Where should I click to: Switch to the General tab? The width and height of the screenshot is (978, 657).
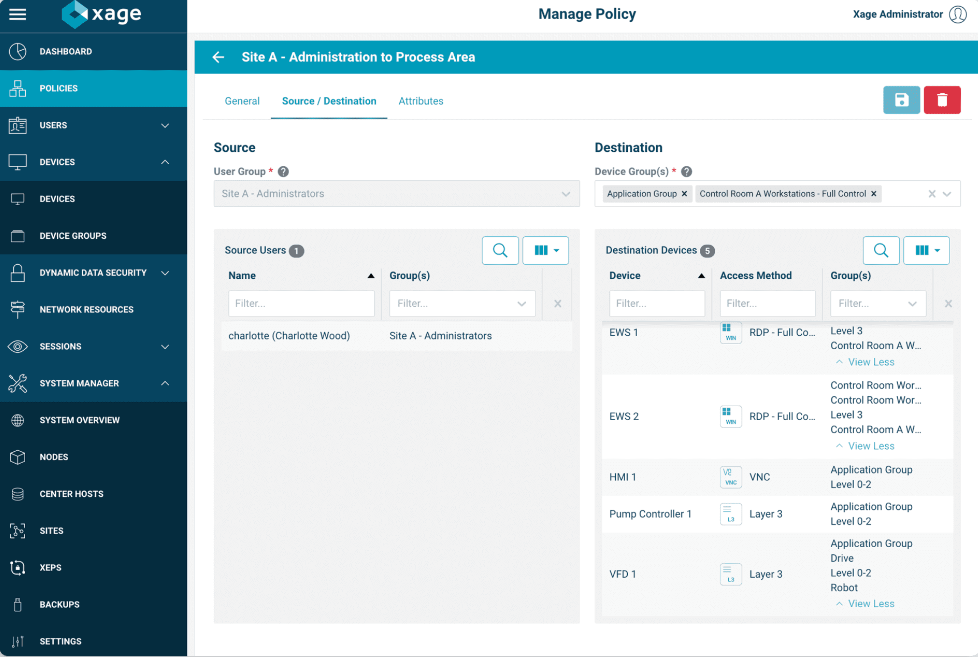tap(242, 101)
